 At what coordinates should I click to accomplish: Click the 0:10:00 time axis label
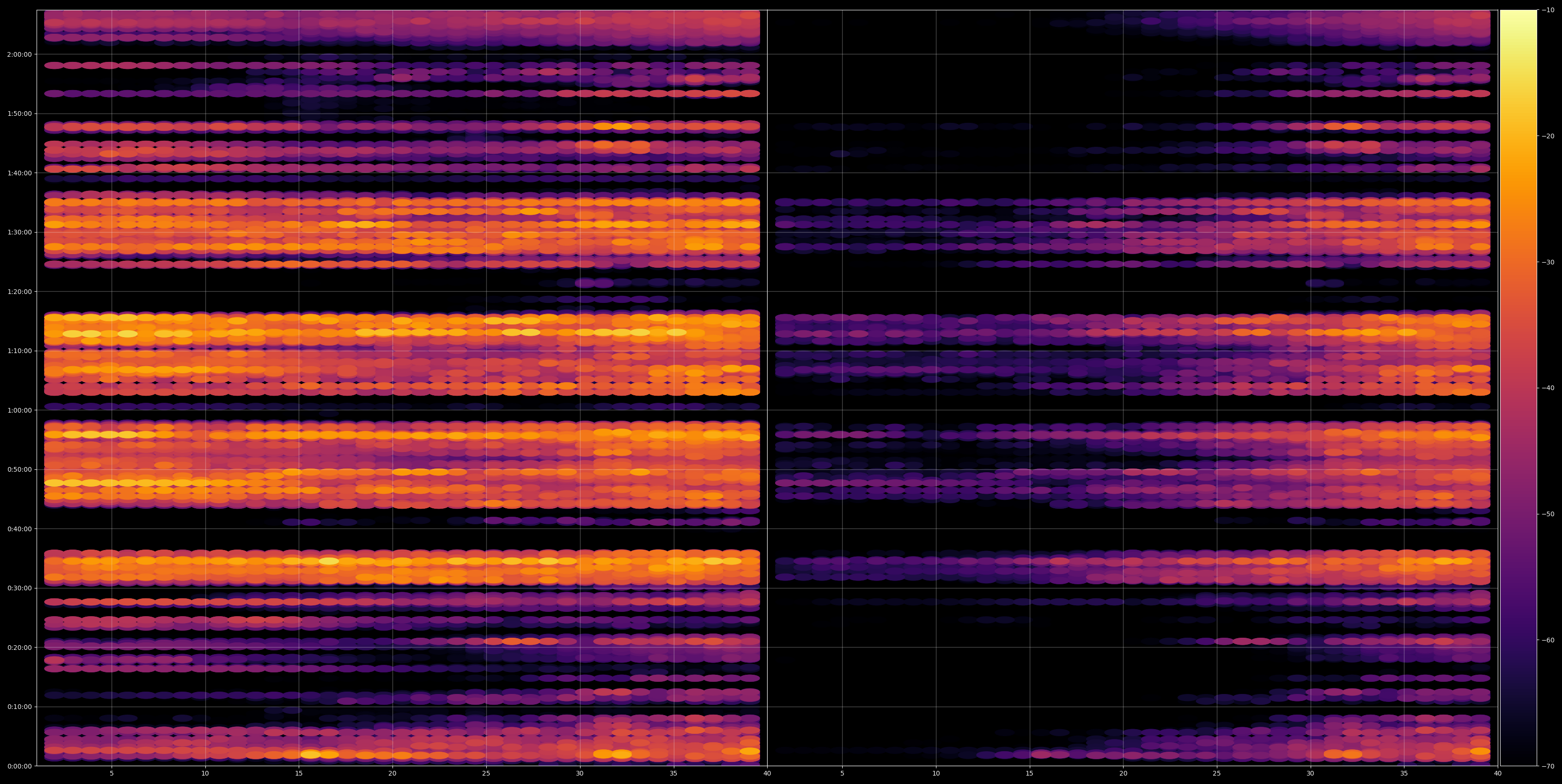pyautogui.click(x=19, y=706)
